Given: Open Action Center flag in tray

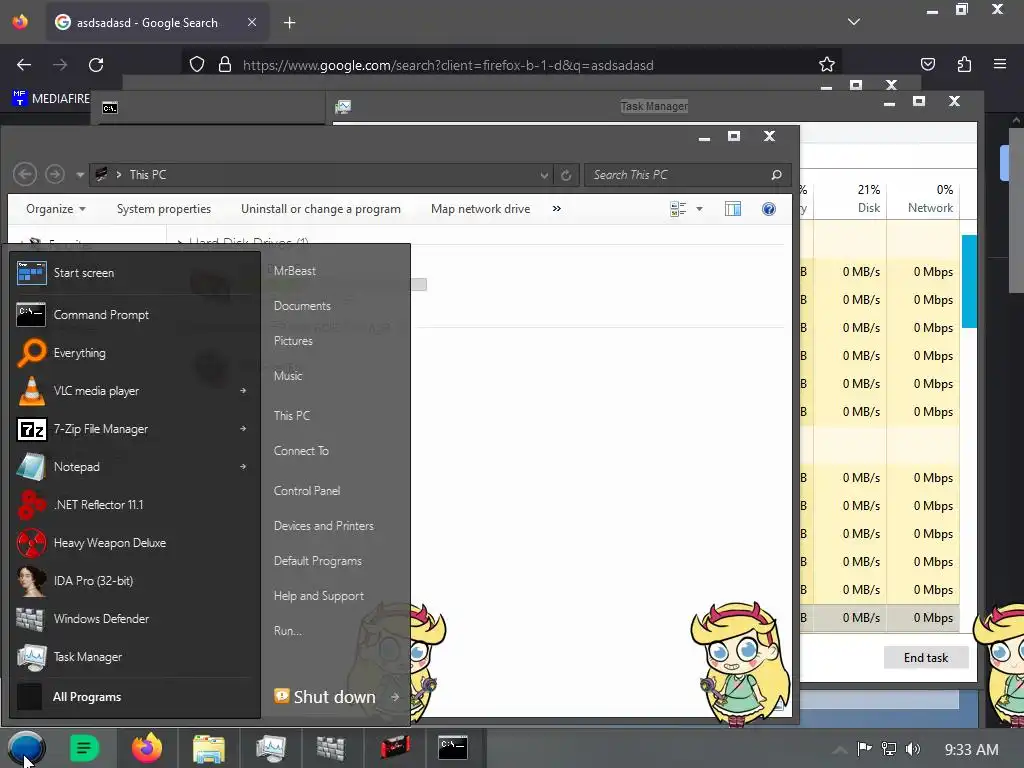Looking at the screenshot, I should tap(864, 749).
